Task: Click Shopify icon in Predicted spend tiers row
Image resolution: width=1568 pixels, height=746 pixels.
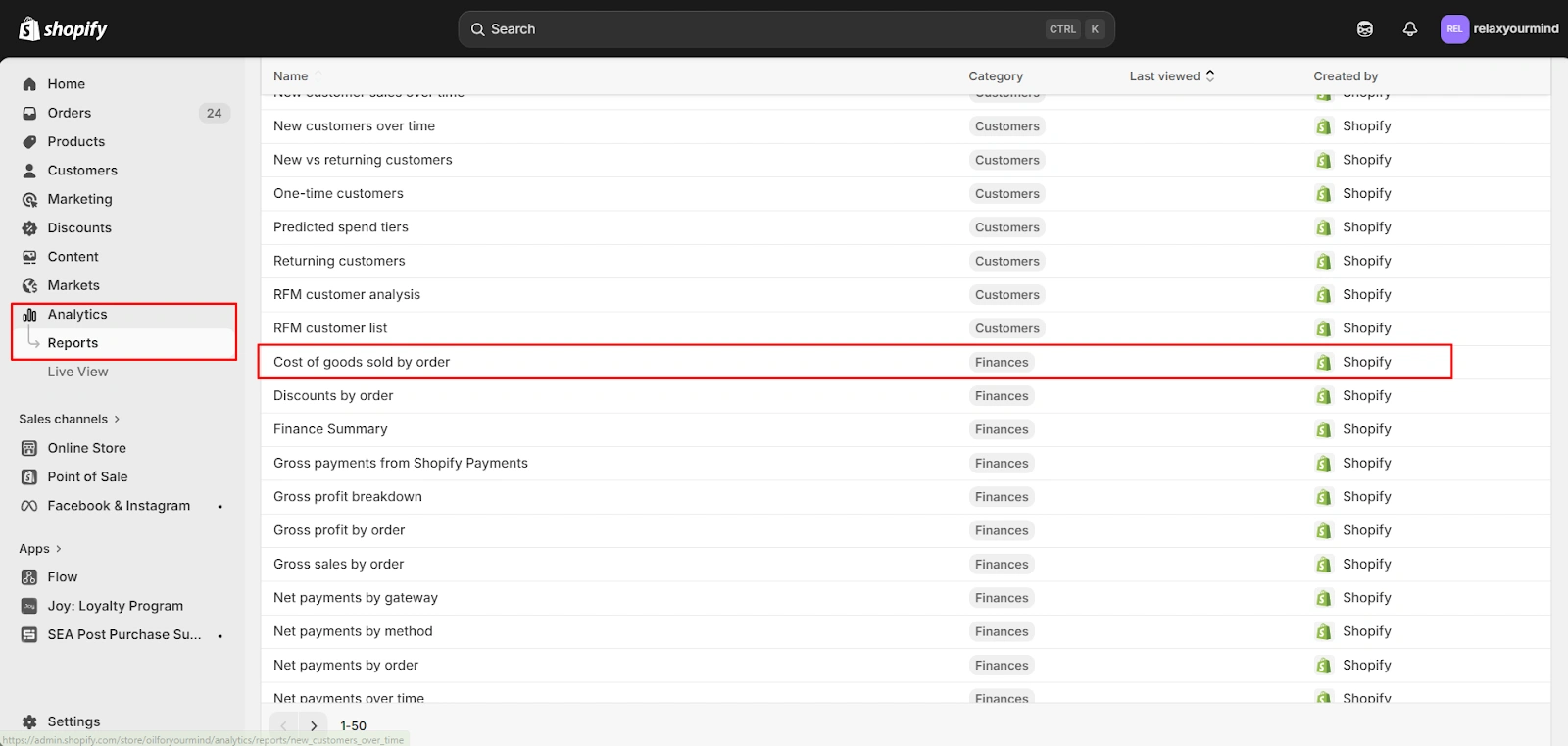Action: (1324, 227)
